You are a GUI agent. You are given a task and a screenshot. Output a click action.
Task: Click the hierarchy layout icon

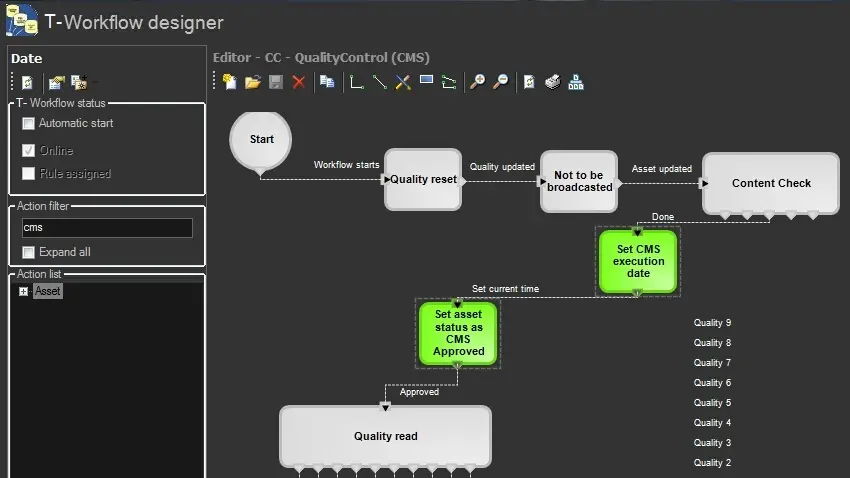tap(576, 82)
